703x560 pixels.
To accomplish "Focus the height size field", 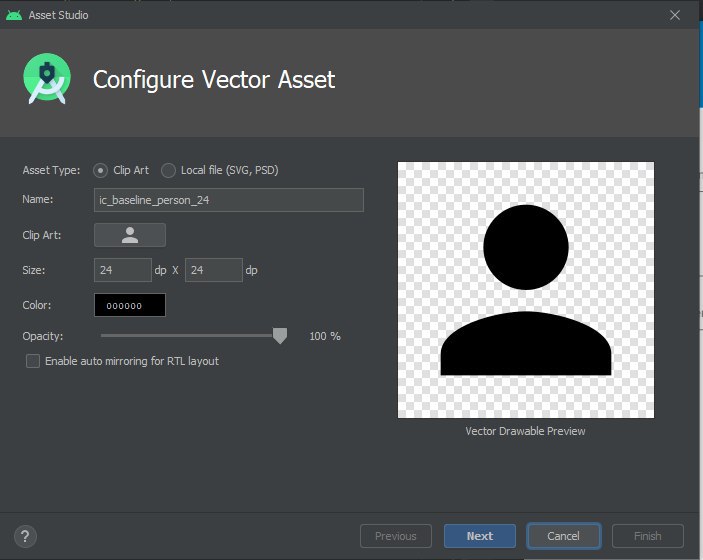I will tap(214, 270).
